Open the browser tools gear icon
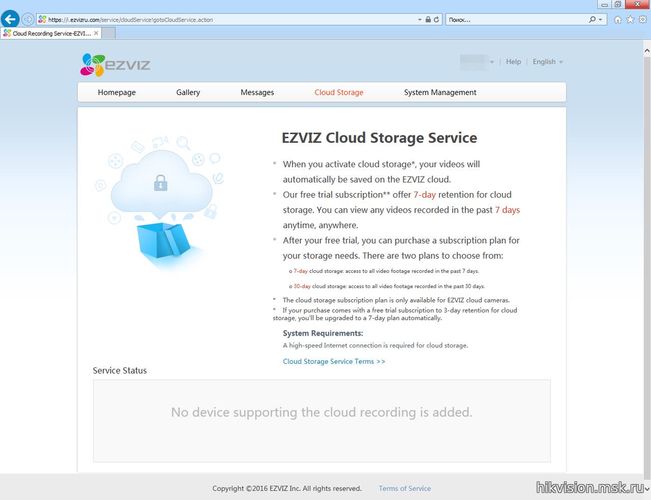651x500 pixels. click(643, 20)
